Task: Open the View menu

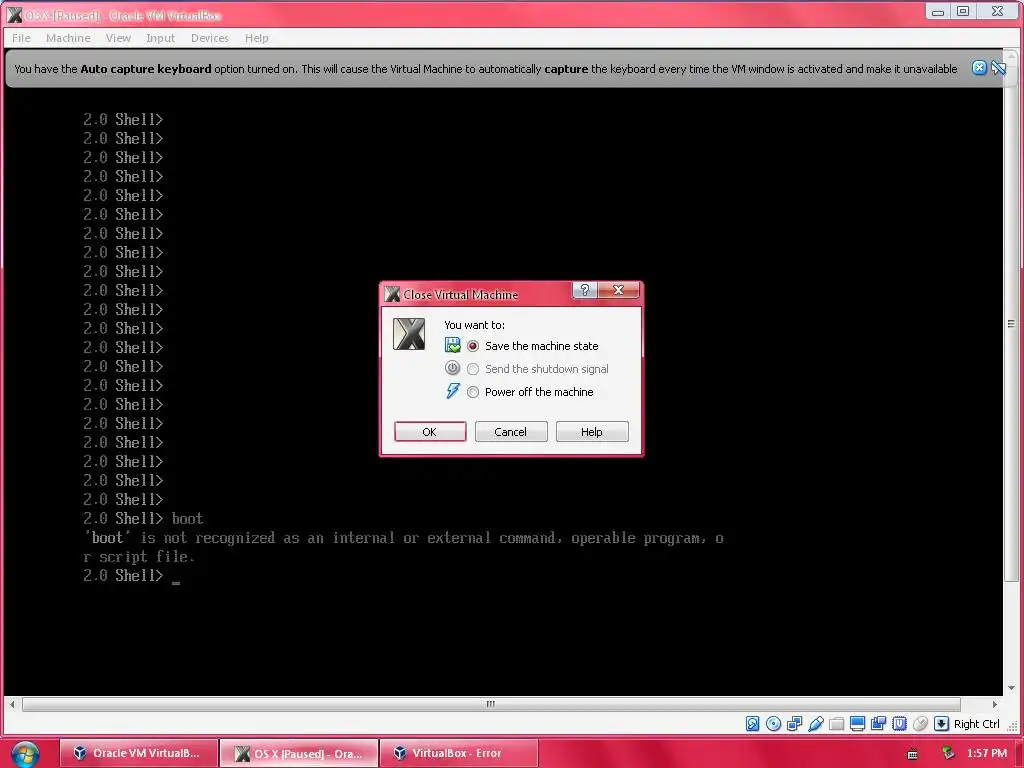Action: click(118, 38)
